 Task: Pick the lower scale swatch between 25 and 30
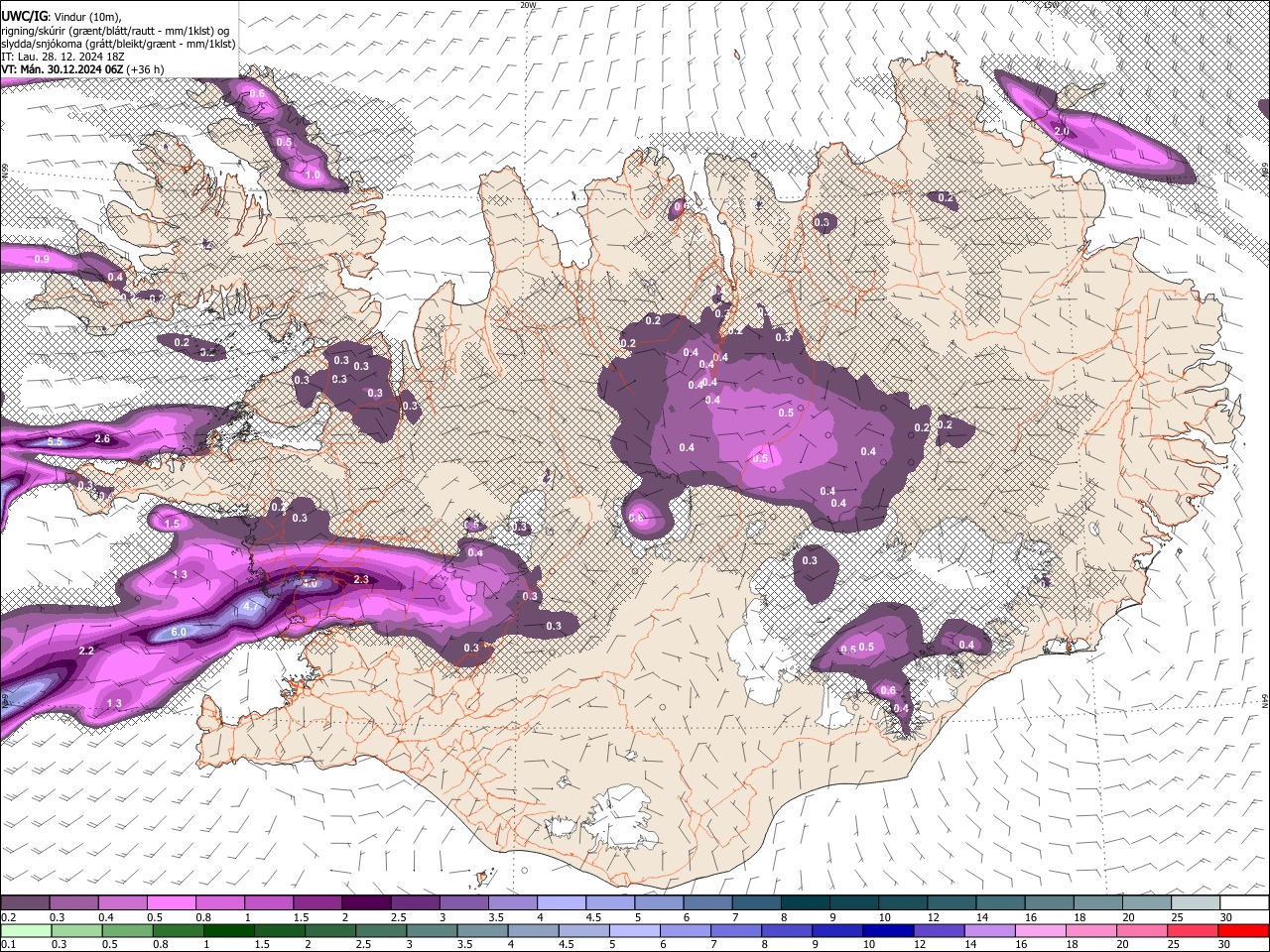click(1191, 930)
